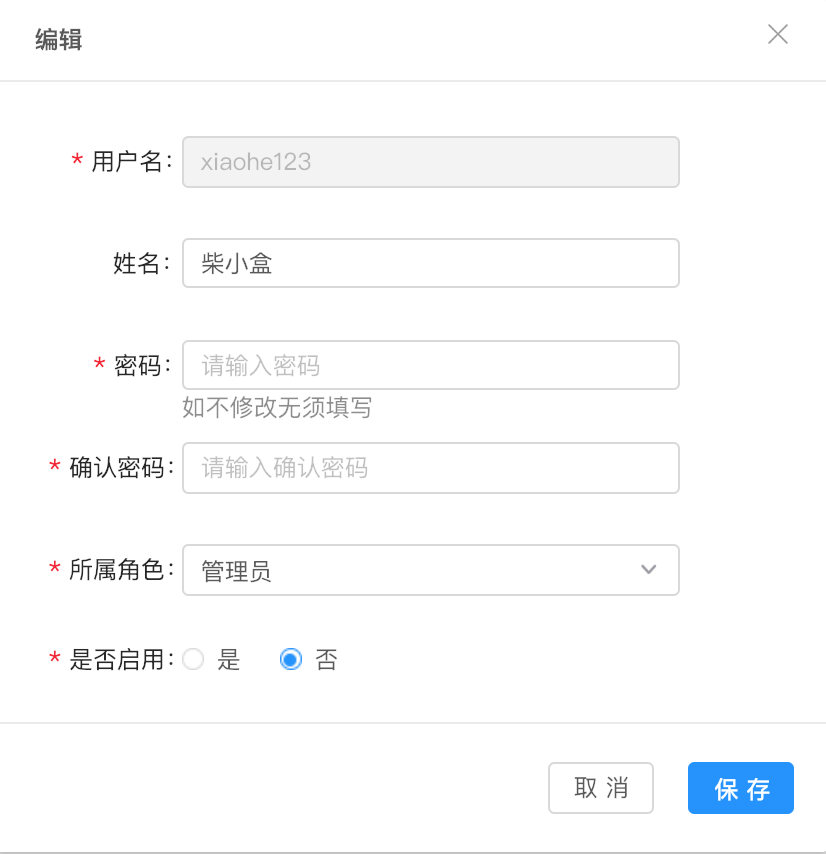
Task: Click the 密码 password input
Action: point(430,365)
